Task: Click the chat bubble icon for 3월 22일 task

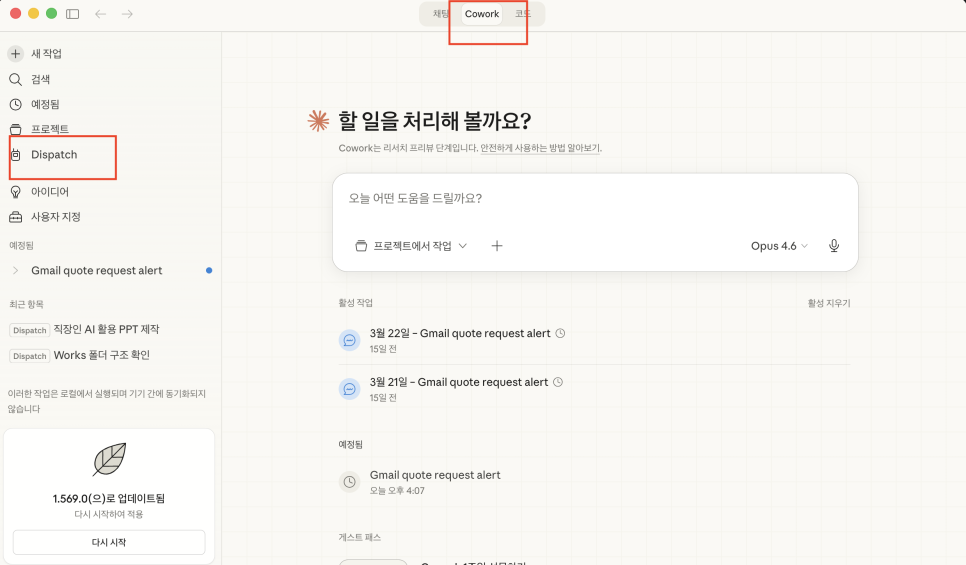Action: [x=349, y=340]
